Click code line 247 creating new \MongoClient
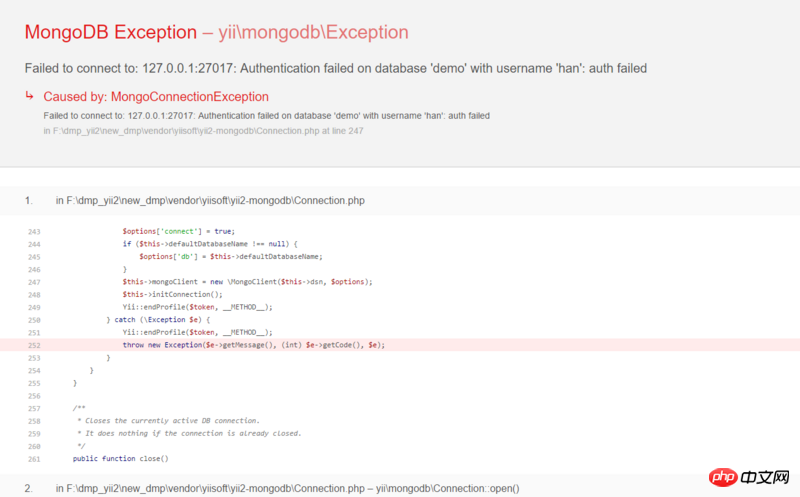The width and height of the screenshot is (800, 497). [247, 282]
